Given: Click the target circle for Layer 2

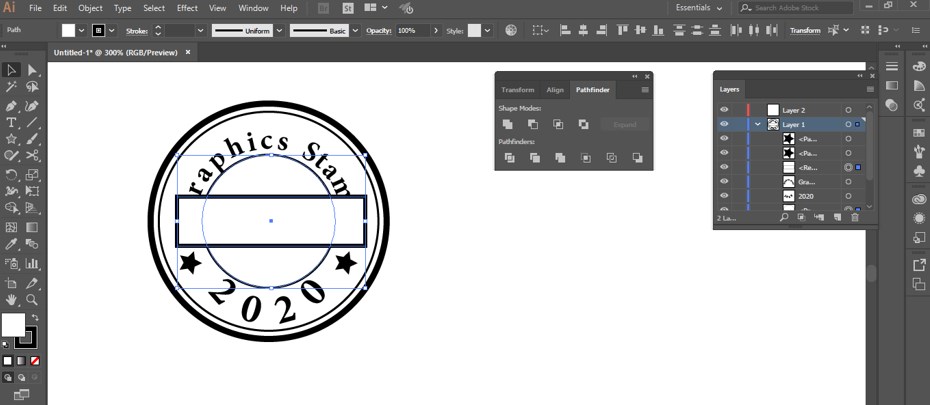Looking at the screenshot, I should 848,110.
